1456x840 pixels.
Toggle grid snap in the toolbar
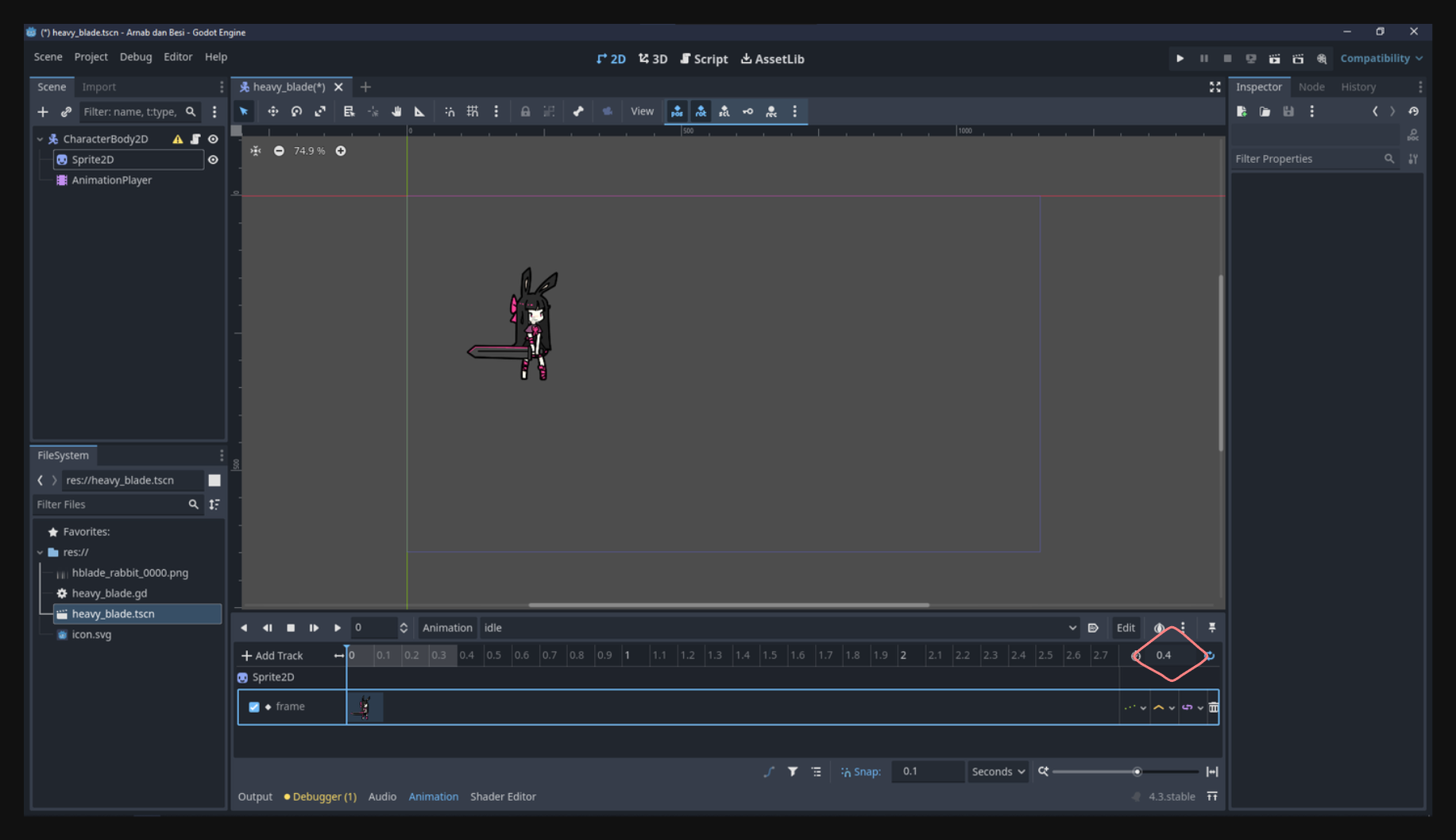pyautogui.click(x=473, y=111)
